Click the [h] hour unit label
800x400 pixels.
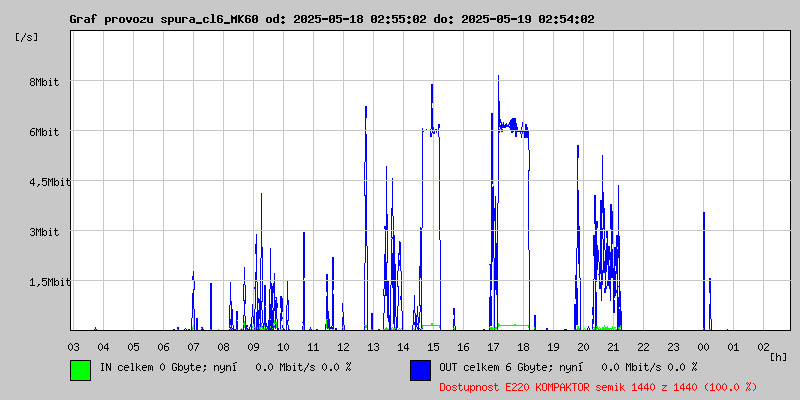[x=778, y=355]
